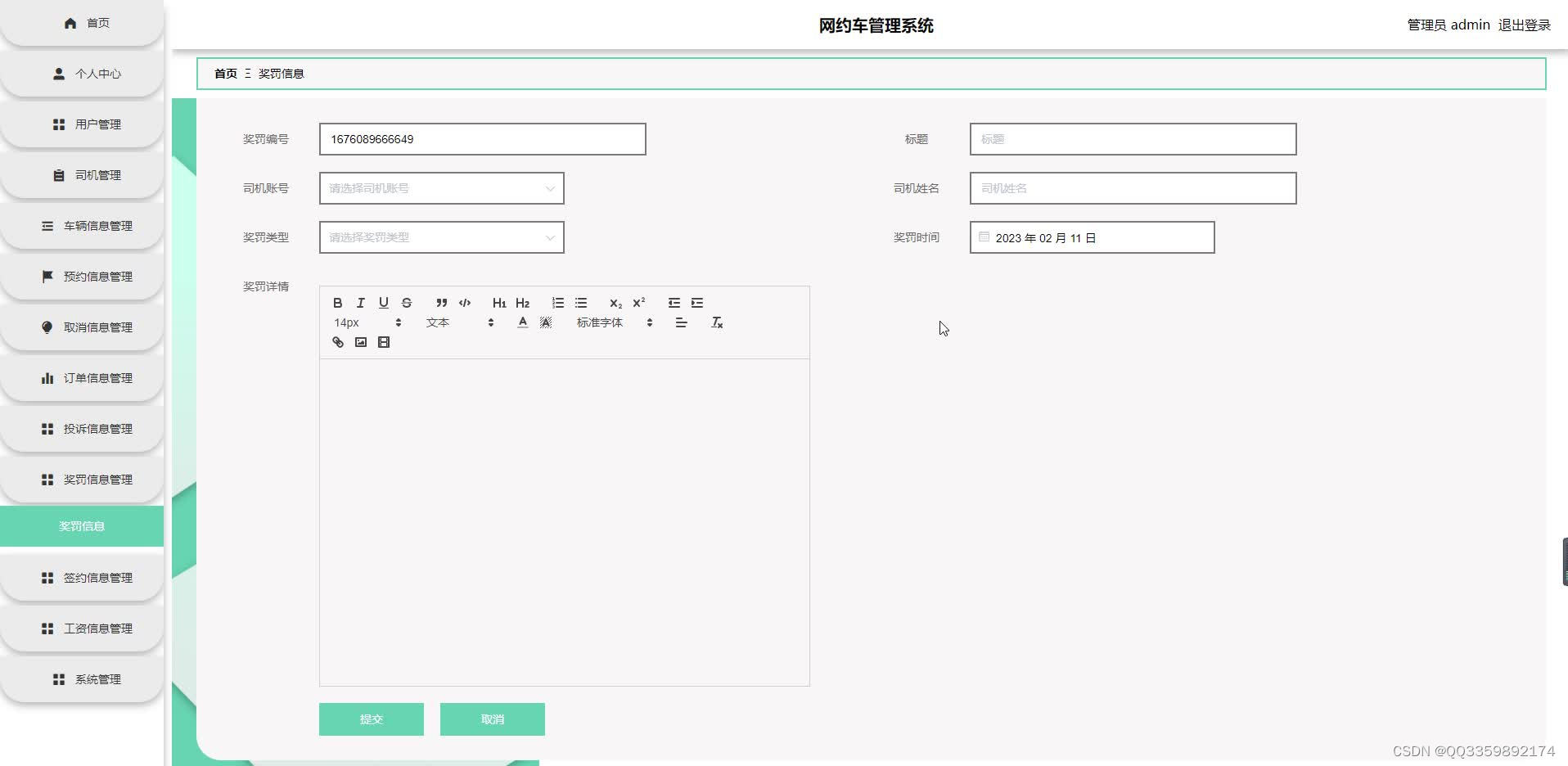Click 退出登录 to log out
1568x766 pixels.
1525,25
